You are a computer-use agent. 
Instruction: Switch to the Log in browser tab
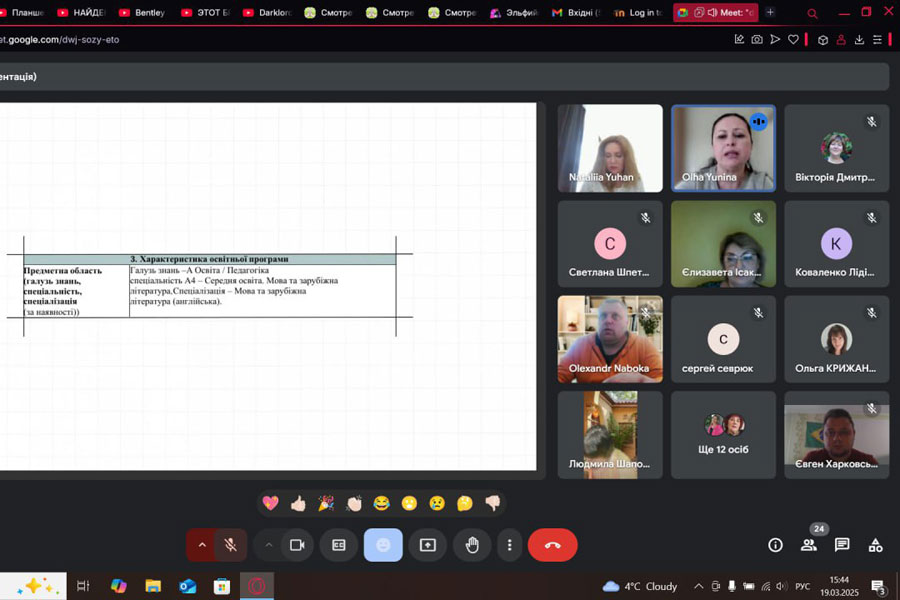[x=638, y=13]
